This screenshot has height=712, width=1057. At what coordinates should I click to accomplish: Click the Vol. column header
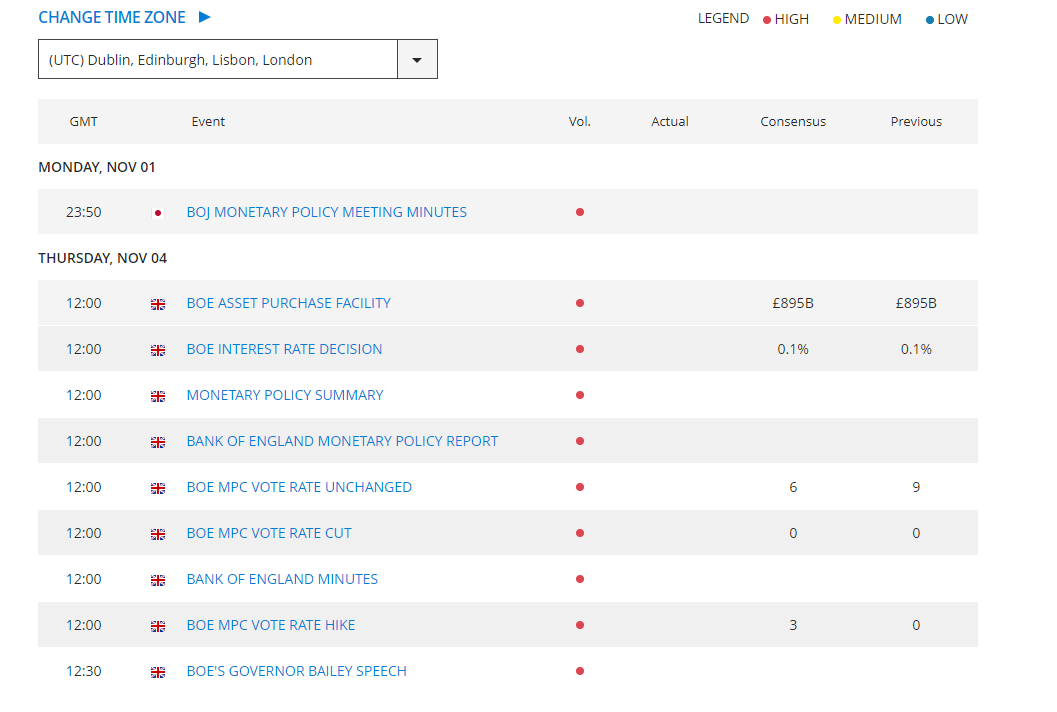580,122
